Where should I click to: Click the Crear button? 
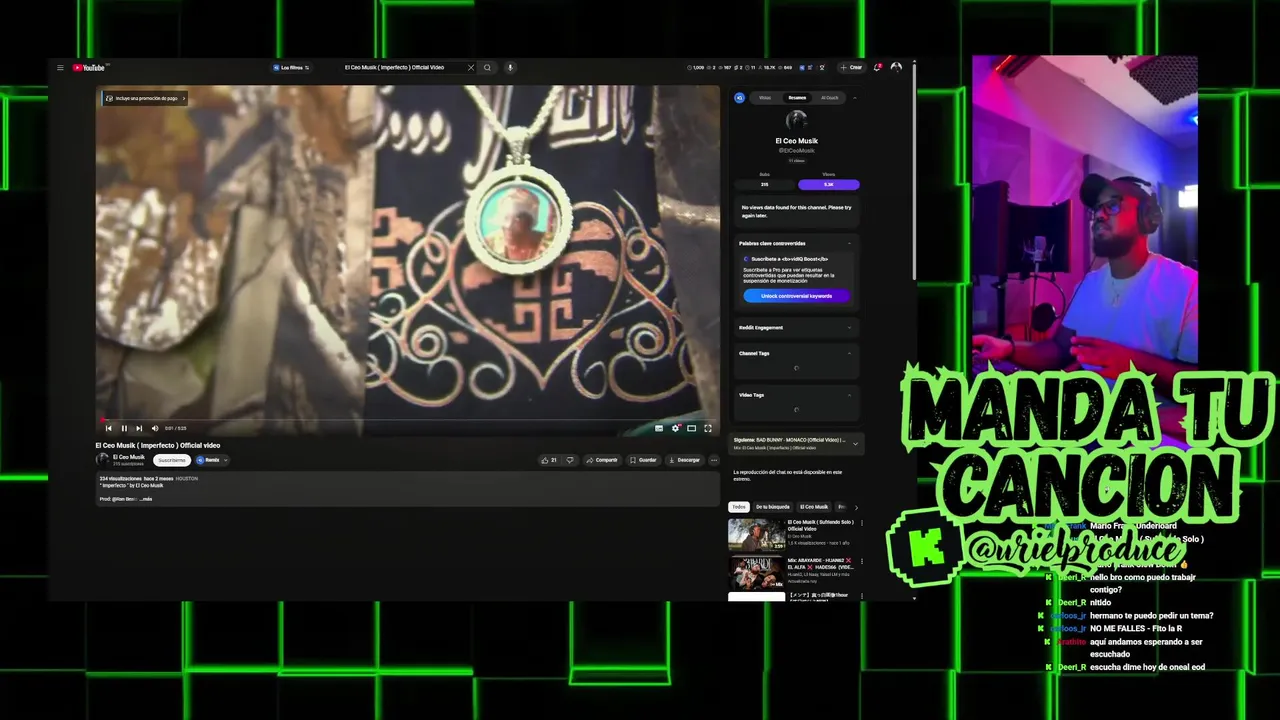click(851, 68)
